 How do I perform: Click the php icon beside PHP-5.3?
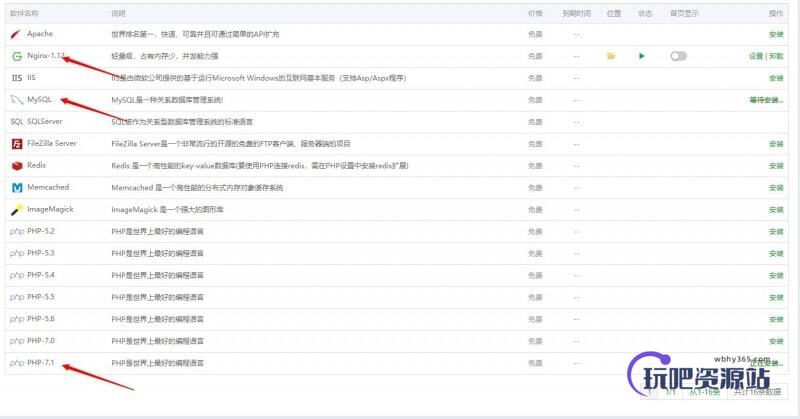[x=17, y=254]
